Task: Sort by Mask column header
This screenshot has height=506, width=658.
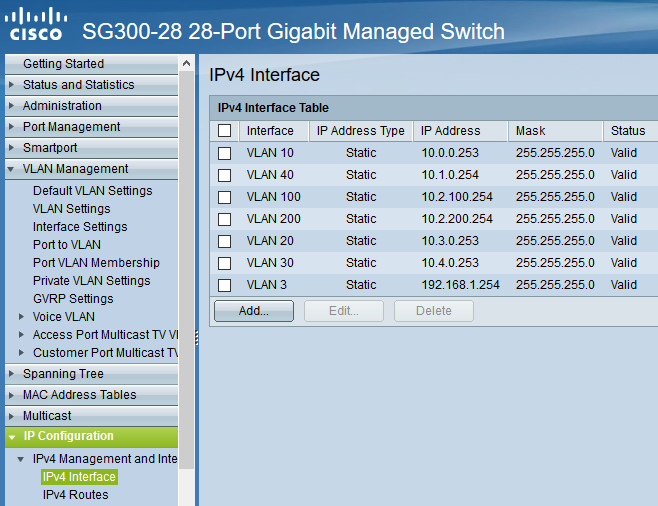Action: 556,131
